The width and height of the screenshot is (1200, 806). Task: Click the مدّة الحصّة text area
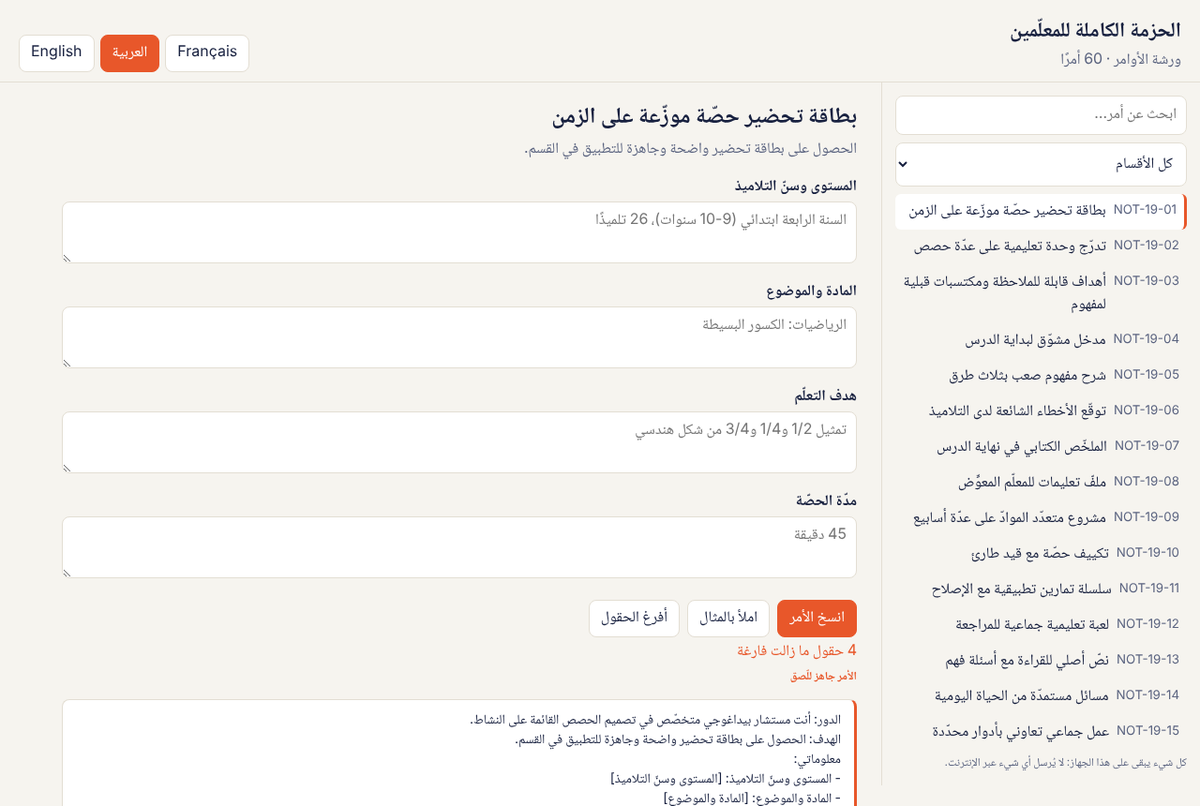(459, 548)
